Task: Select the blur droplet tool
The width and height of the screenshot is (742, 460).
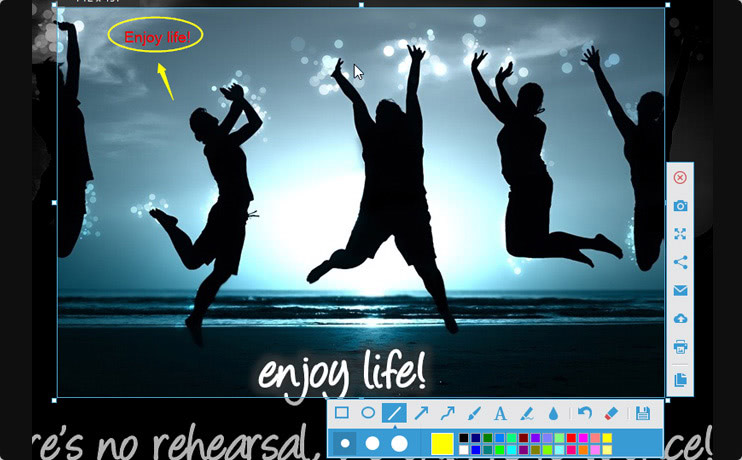Action: [x=553, y=414]
